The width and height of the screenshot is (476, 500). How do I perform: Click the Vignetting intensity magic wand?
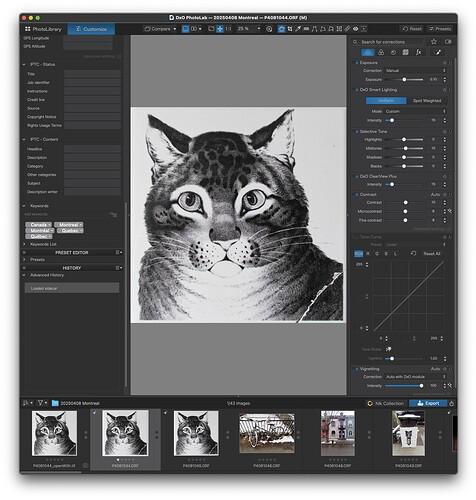pyautogui.click(x=449, y=386)
